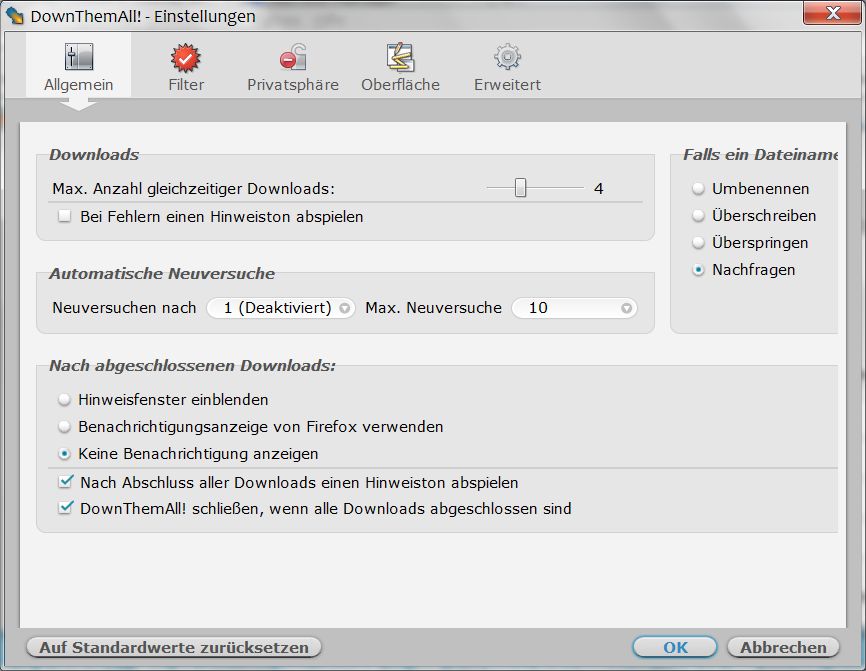Switch to the Allgemein tab label
Viewport: 866px width, 671px height.
[78, 84]
